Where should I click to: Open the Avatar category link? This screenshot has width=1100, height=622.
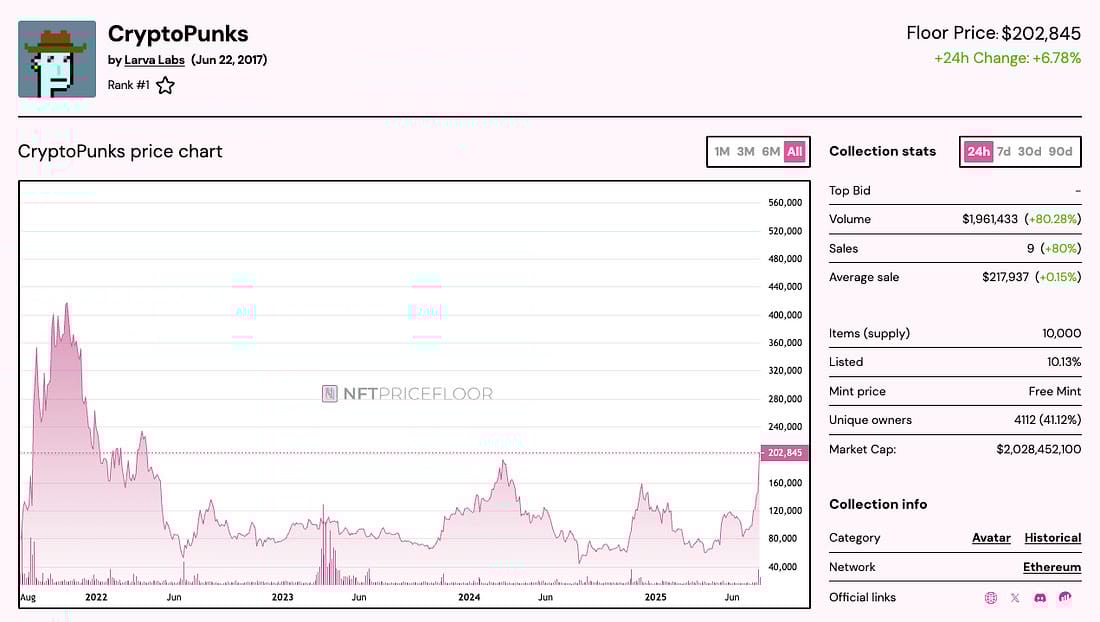pyautogui.click(x=991, y=538)
